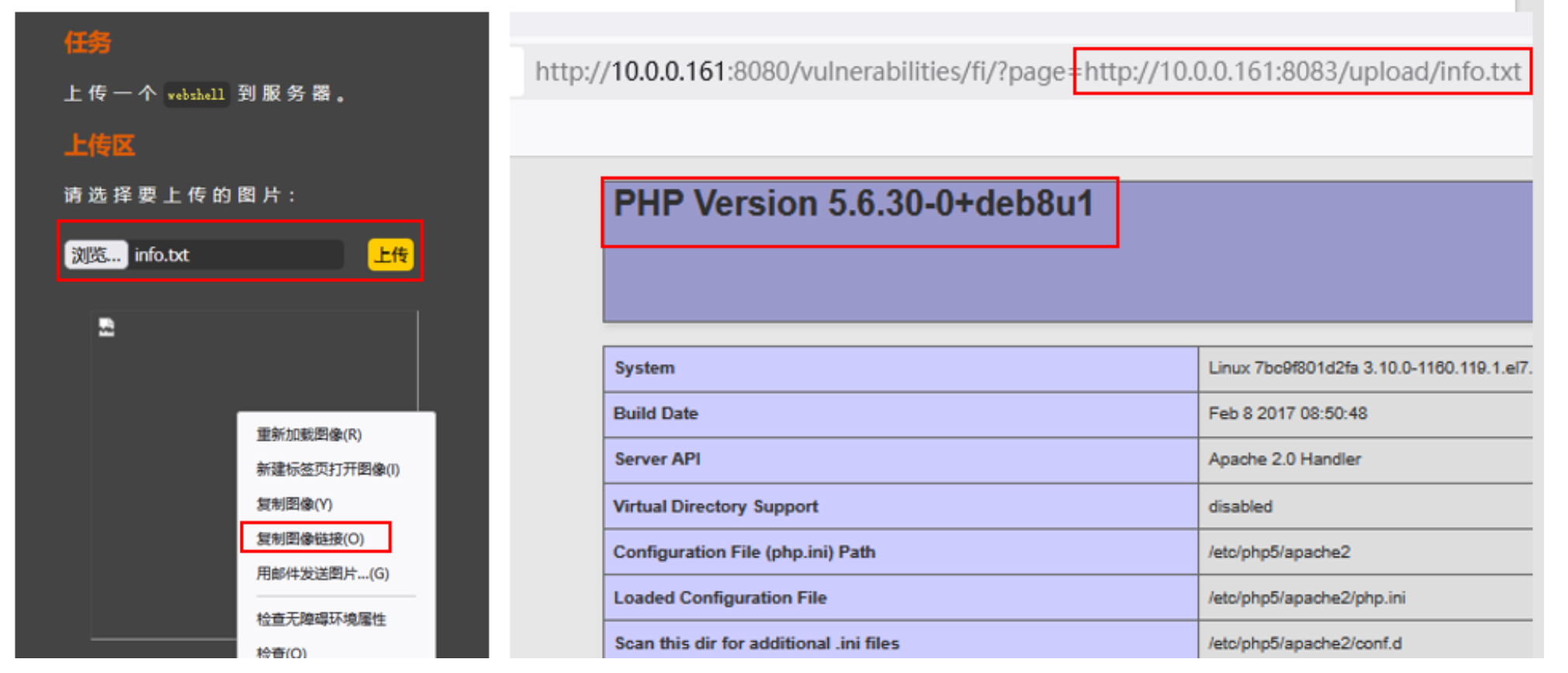Click the info.txt selected filename field
Viewport: 1568px width, 673px height.
point(236,255)
